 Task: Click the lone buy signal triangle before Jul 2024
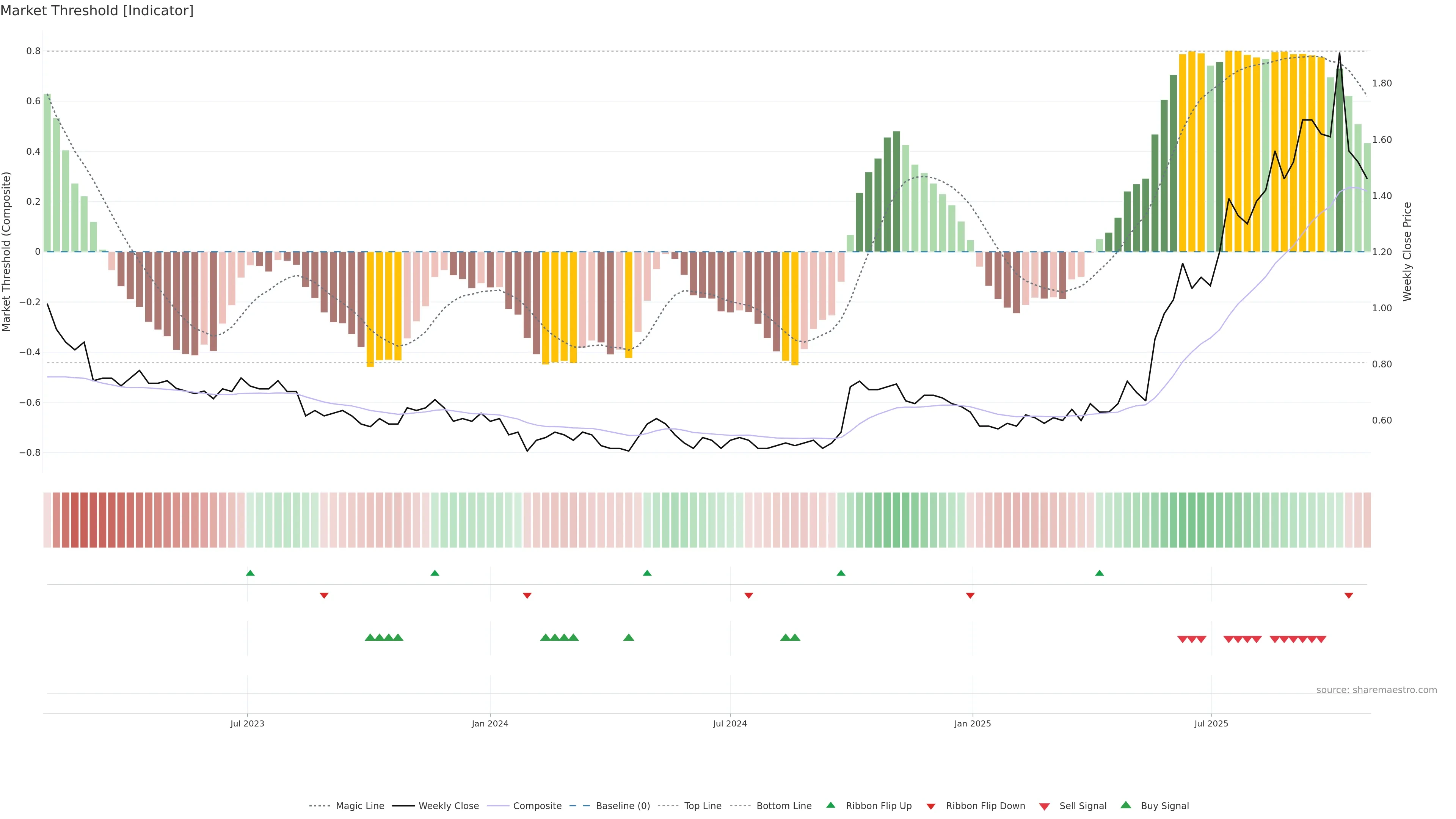629,637
